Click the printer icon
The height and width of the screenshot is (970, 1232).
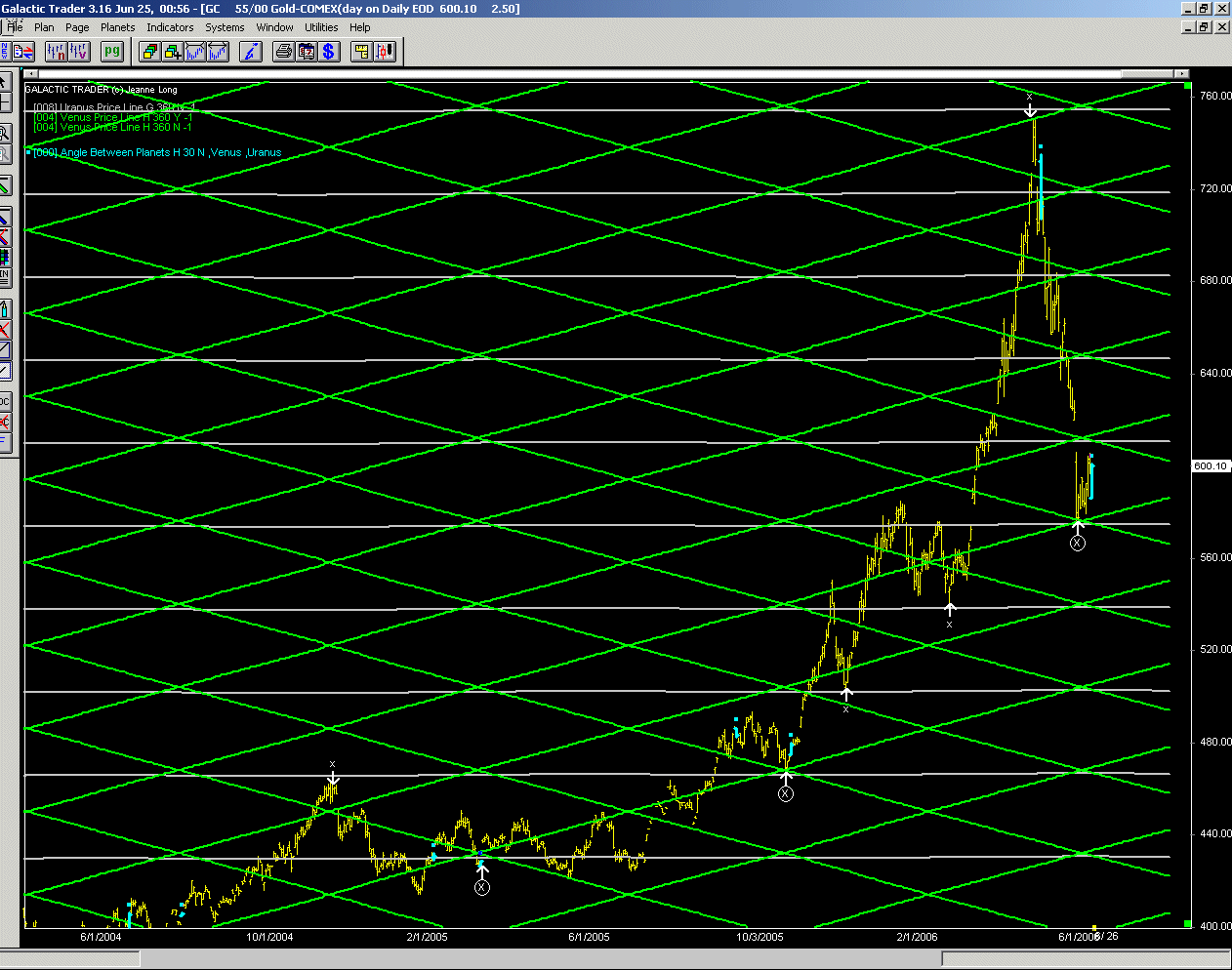[284, 51]
